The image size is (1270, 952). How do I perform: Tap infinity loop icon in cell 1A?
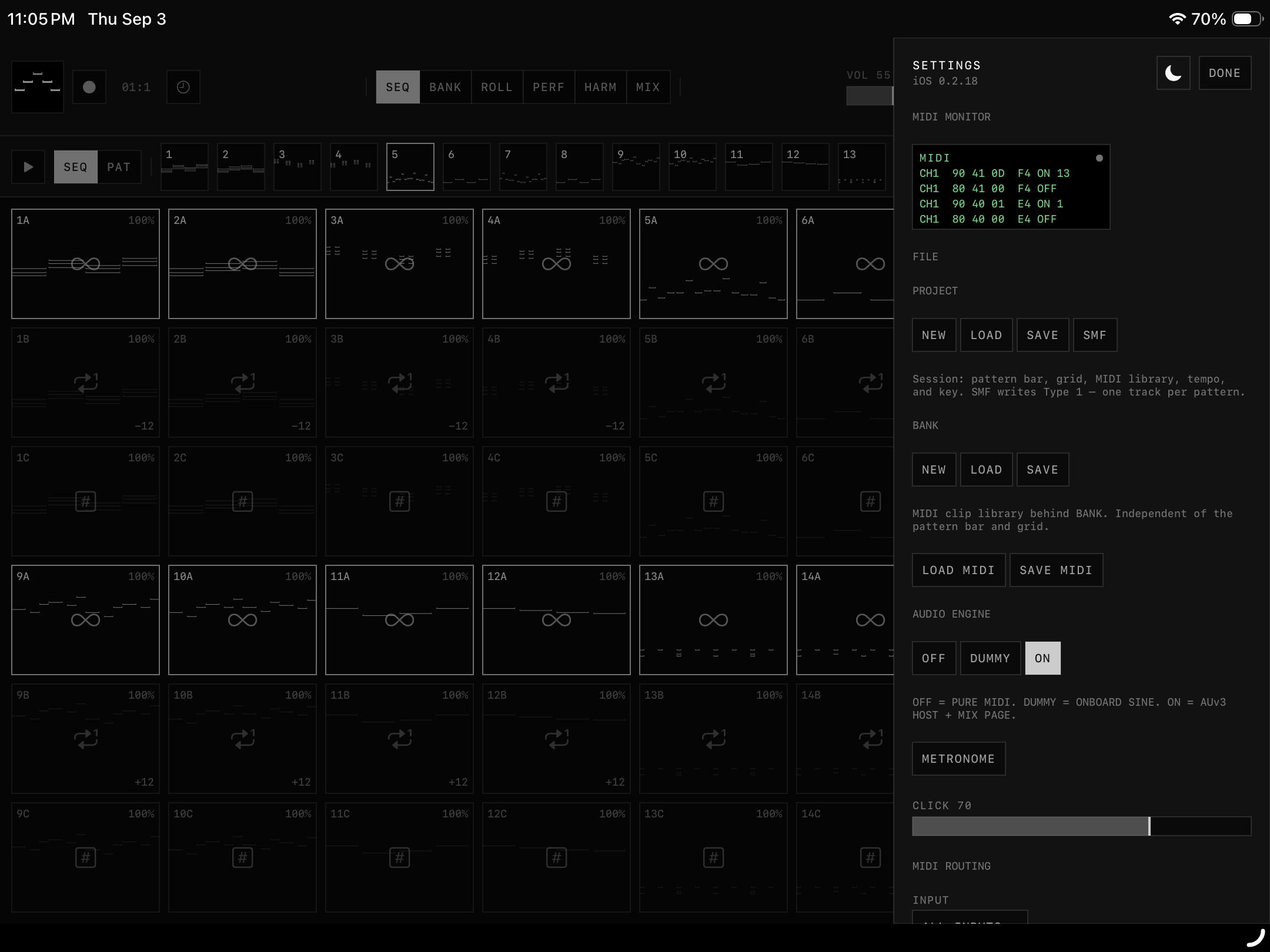point(85,264)
